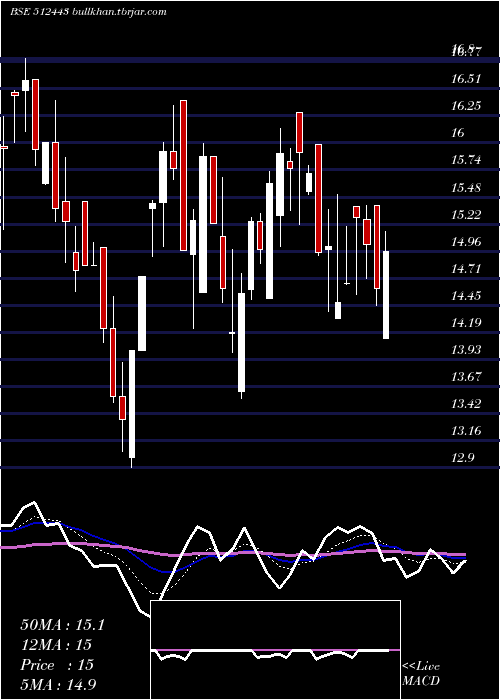Click the 16.25 price axis label

point(466,106)
